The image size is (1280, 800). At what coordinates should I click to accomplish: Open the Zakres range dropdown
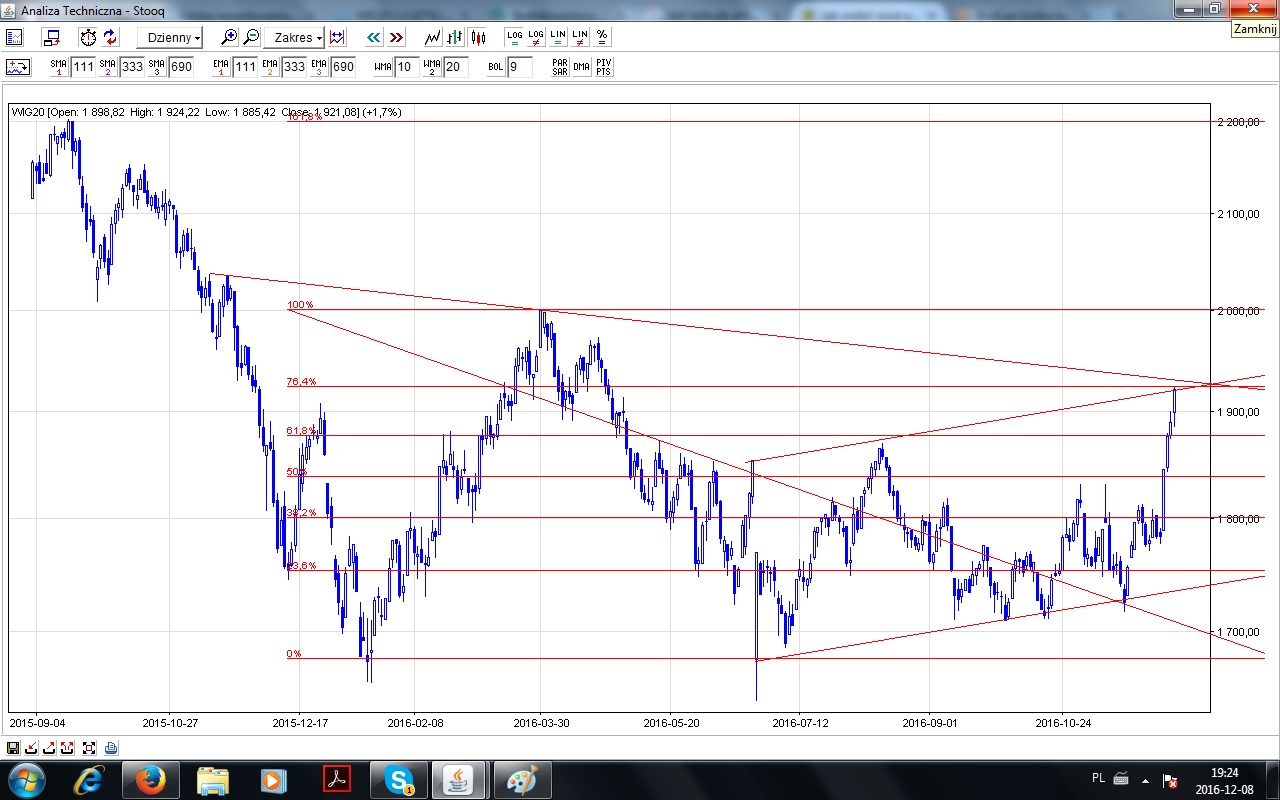(x=298, y=37)
